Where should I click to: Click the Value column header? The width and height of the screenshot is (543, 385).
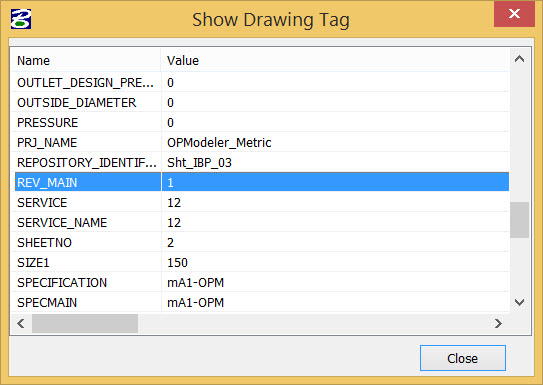click(x=335, y=60)
